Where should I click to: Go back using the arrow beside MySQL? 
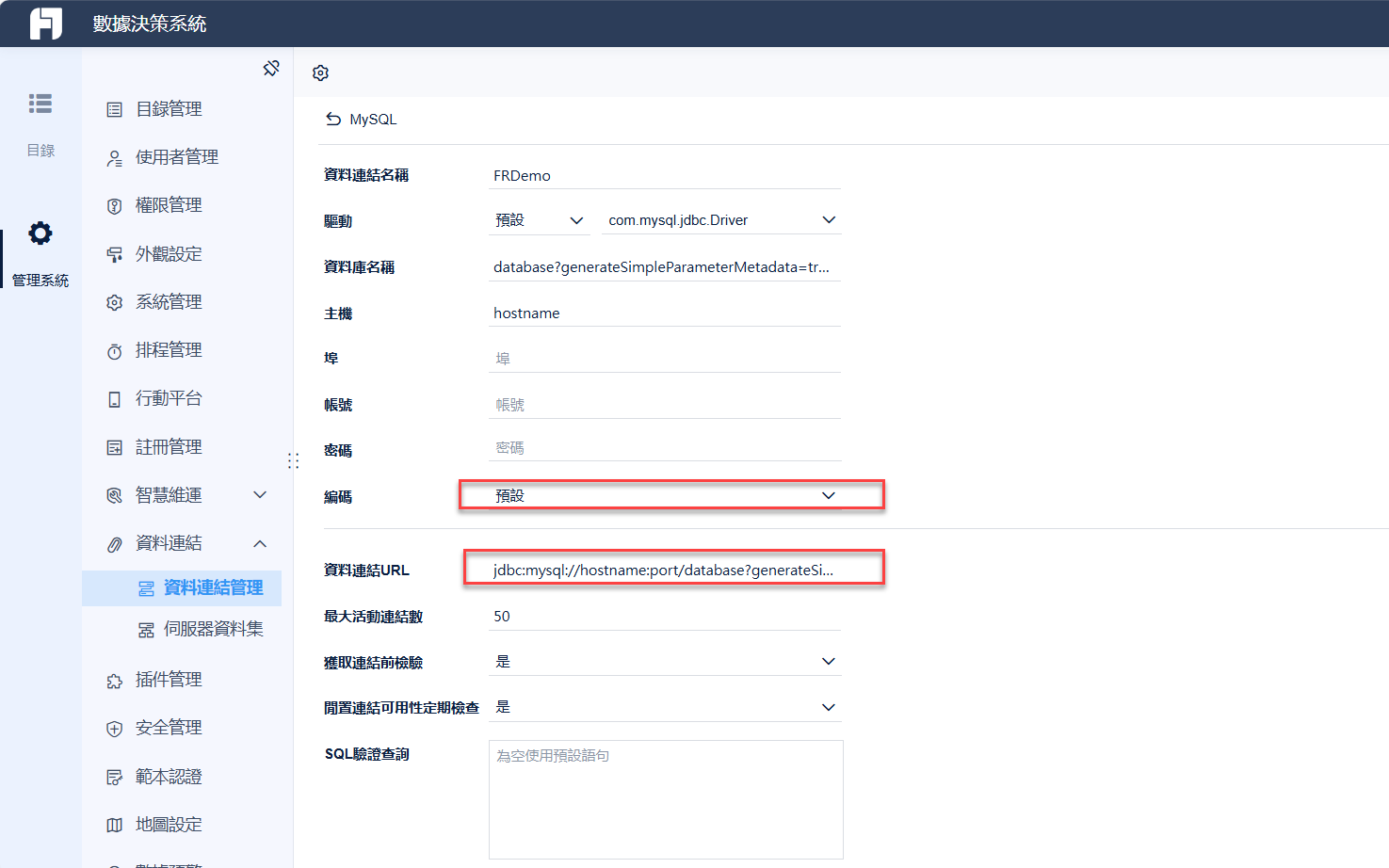334,119
